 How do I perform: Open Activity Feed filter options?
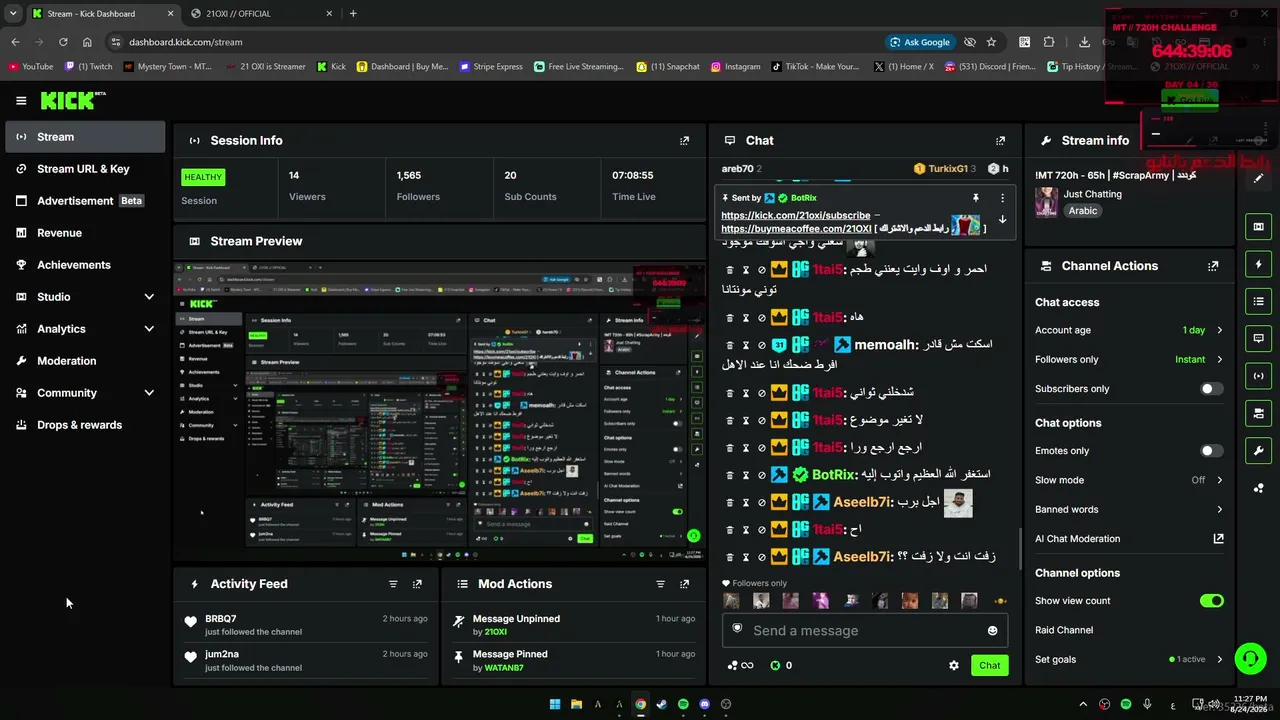(x=393, y=584)
